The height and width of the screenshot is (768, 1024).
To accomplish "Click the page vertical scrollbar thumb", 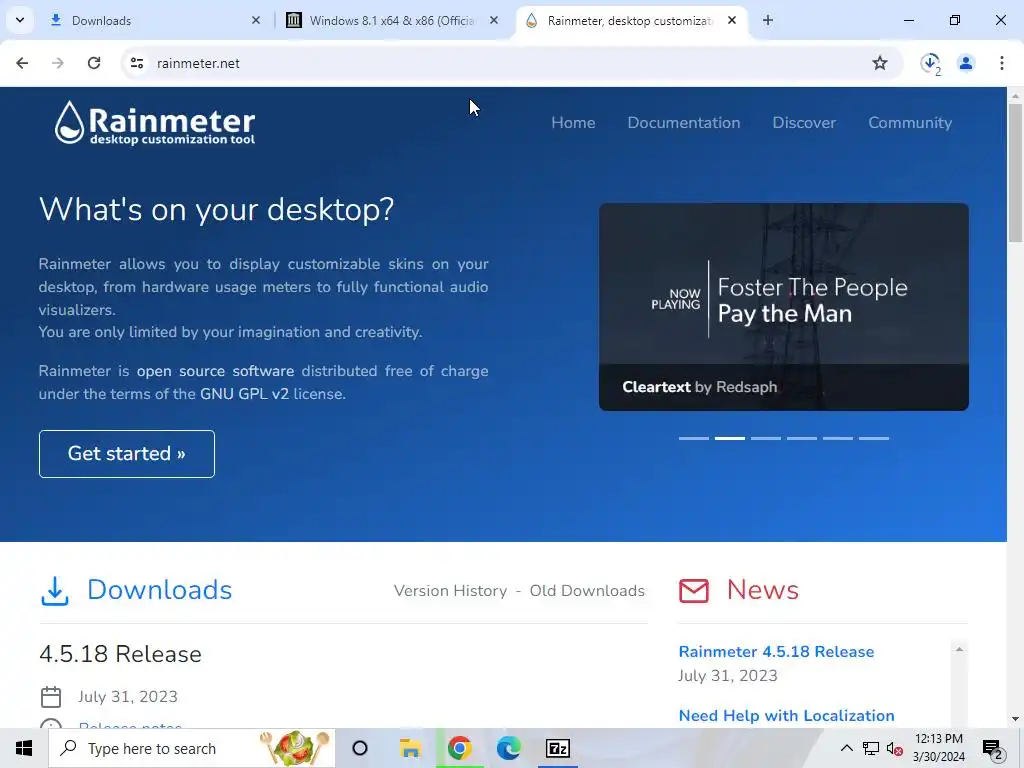I will 1015,173.
